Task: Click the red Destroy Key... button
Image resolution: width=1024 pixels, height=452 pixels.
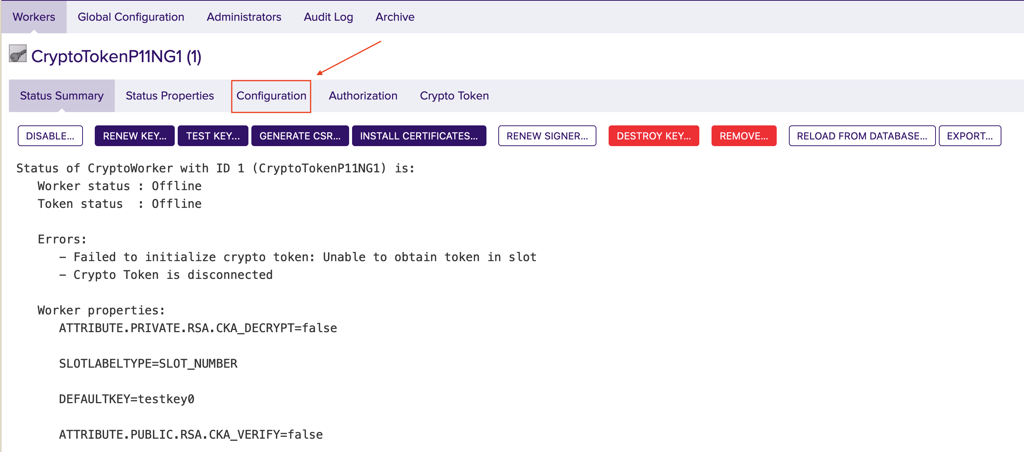Action: click(x=653, y=136)
